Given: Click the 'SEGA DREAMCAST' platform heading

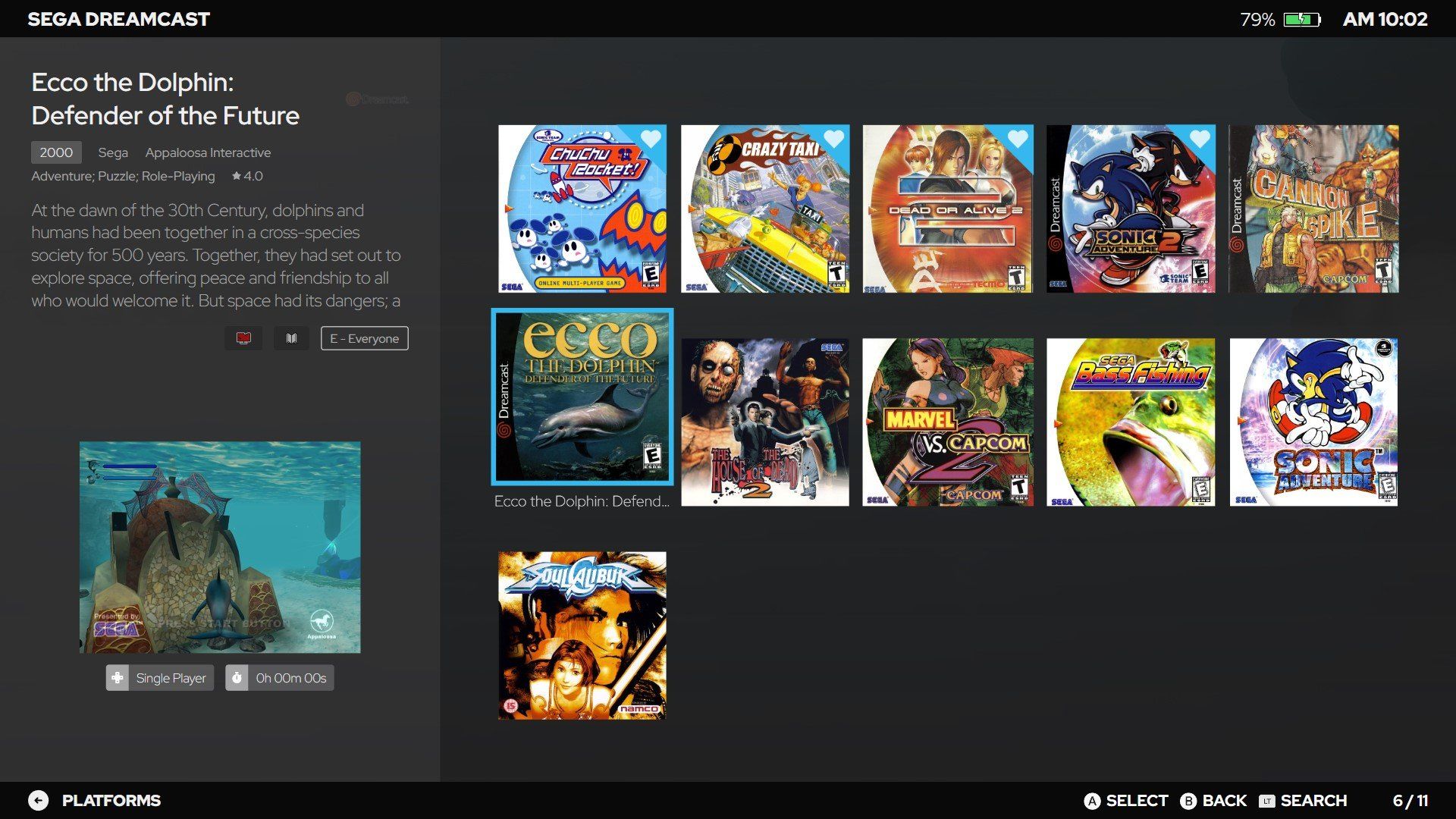Looking at the screenshot, I should pos(119,20).
